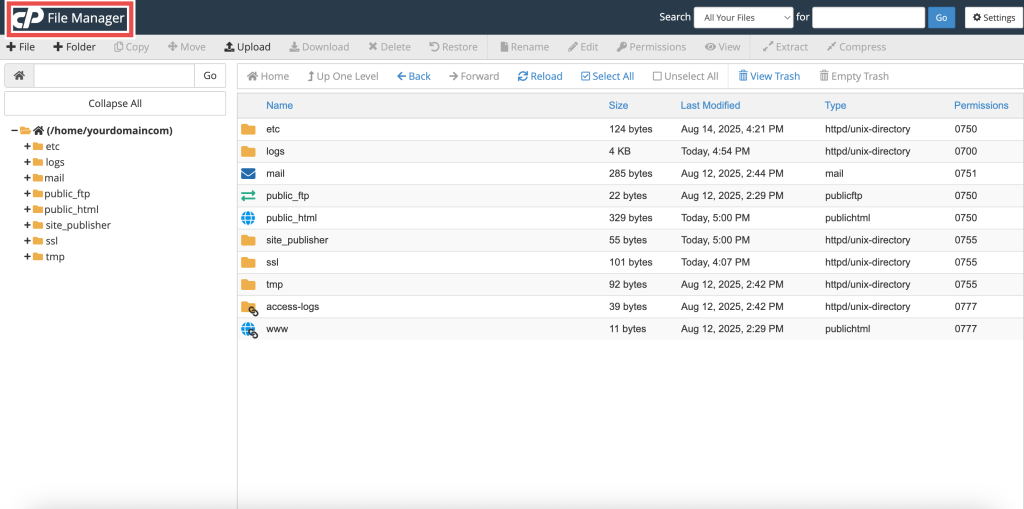Click Empty Trash

854,76
